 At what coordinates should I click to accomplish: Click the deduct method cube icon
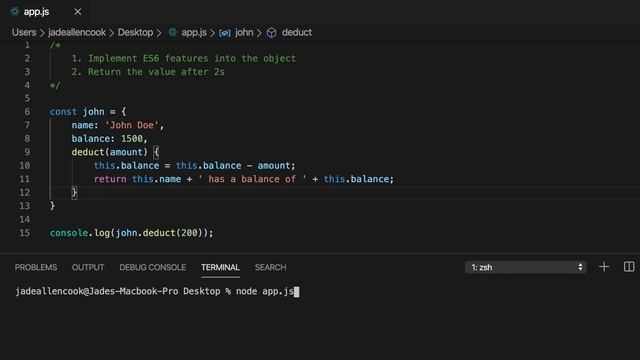tap(271, 33)
